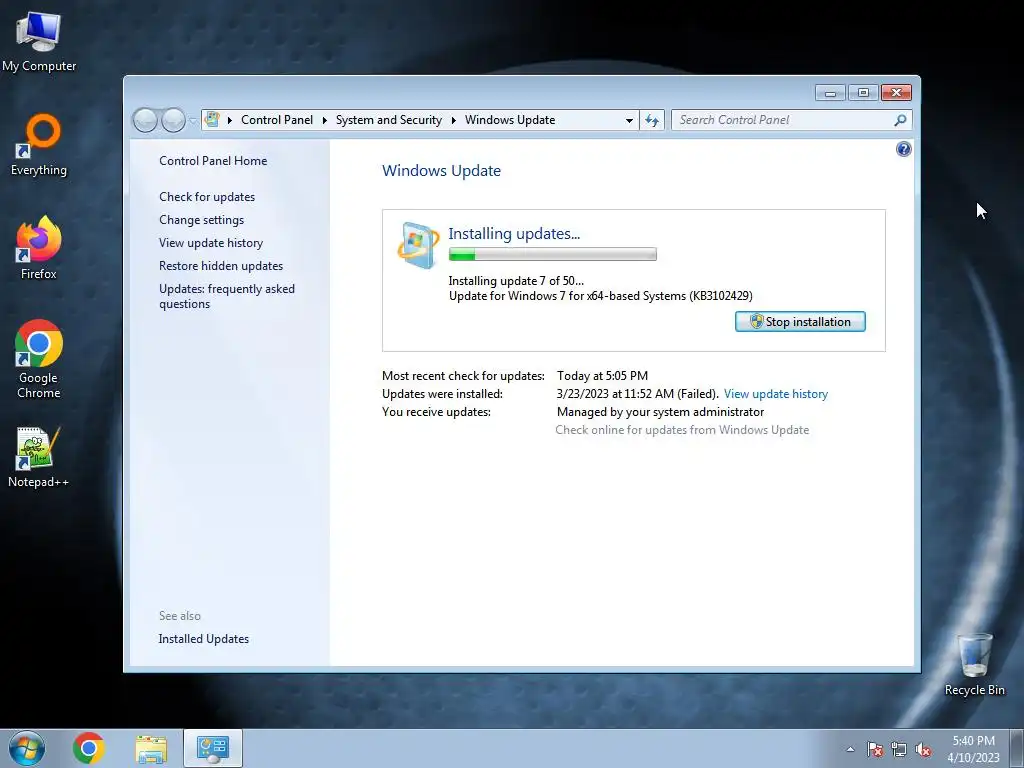Maximize the Windows Update window

point(863,93)
